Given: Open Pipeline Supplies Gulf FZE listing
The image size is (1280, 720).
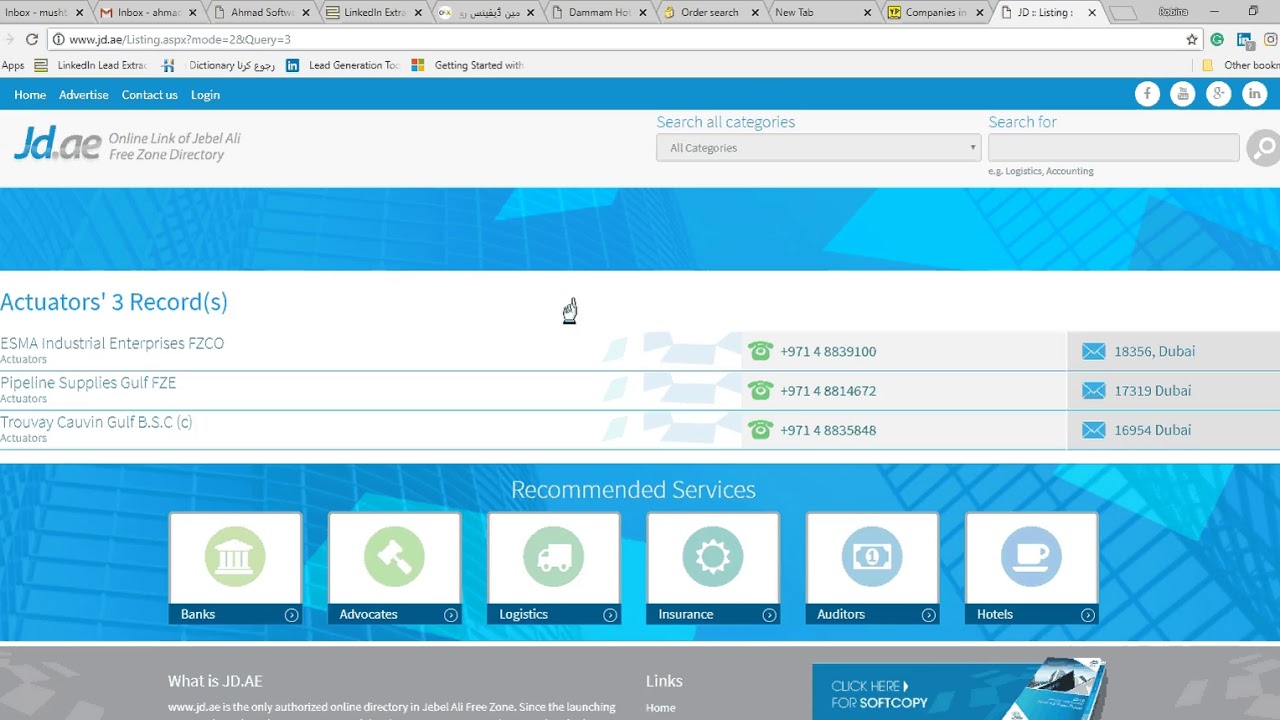Looking at the screenshot, I should click(88, 383).
